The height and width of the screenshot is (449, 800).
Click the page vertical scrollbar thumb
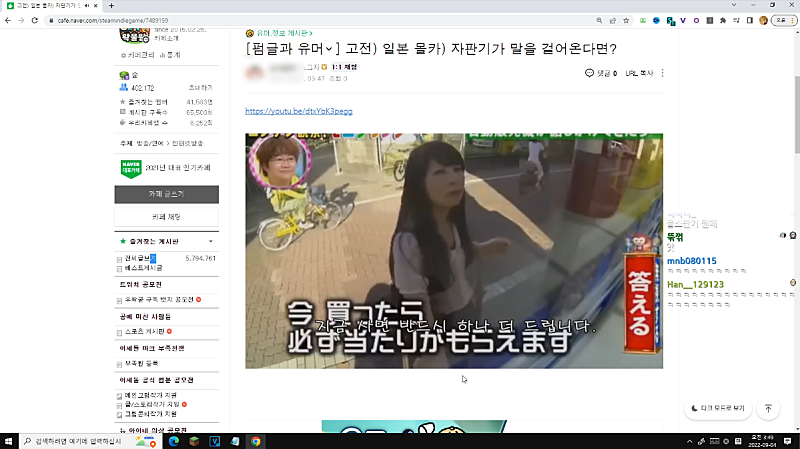797,114
